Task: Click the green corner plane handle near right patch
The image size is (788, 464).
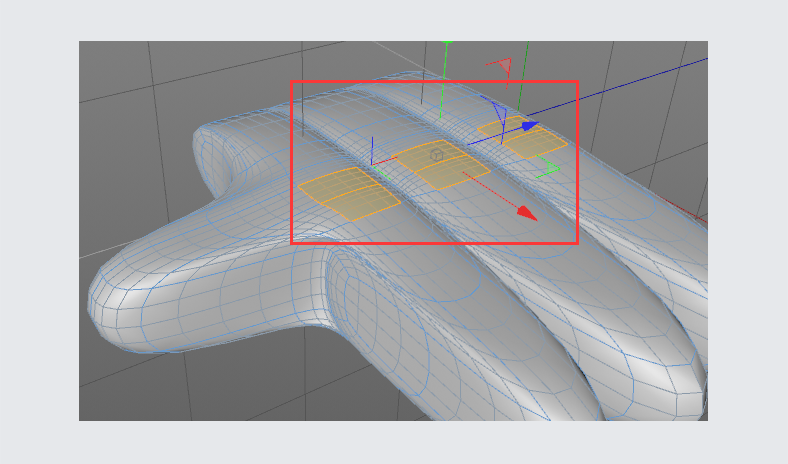Action: tap(548, 168)
